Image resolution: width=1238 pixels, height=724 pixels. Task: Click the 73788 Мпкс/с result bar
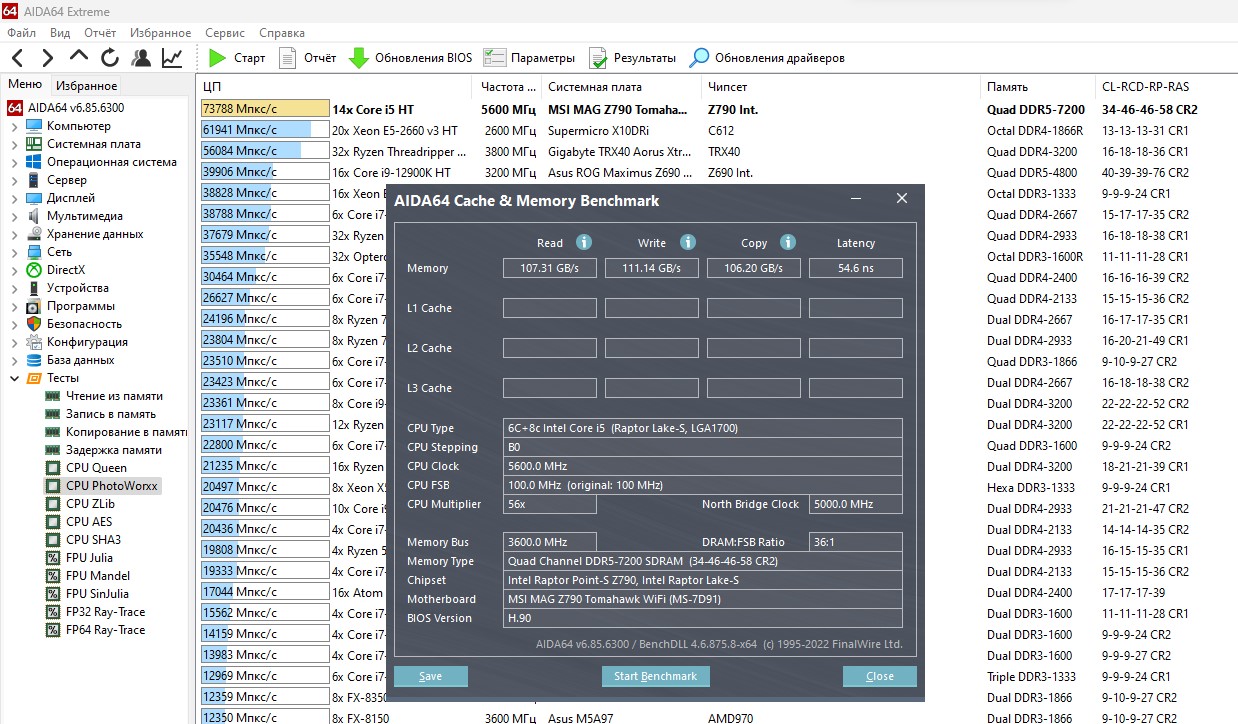(265, 109)
